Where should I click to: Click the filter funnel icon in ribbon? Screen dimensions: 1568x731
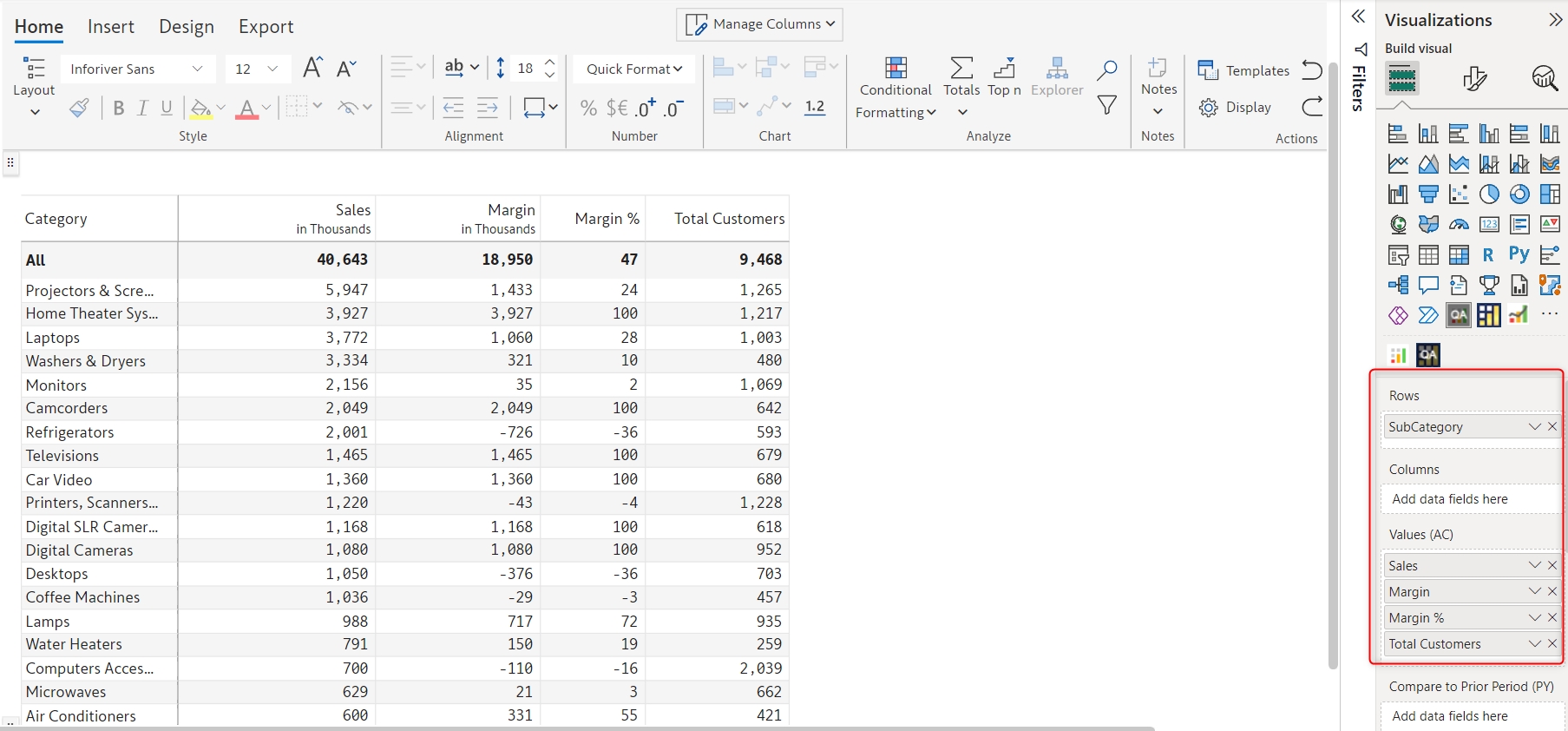pos(1106,106)
